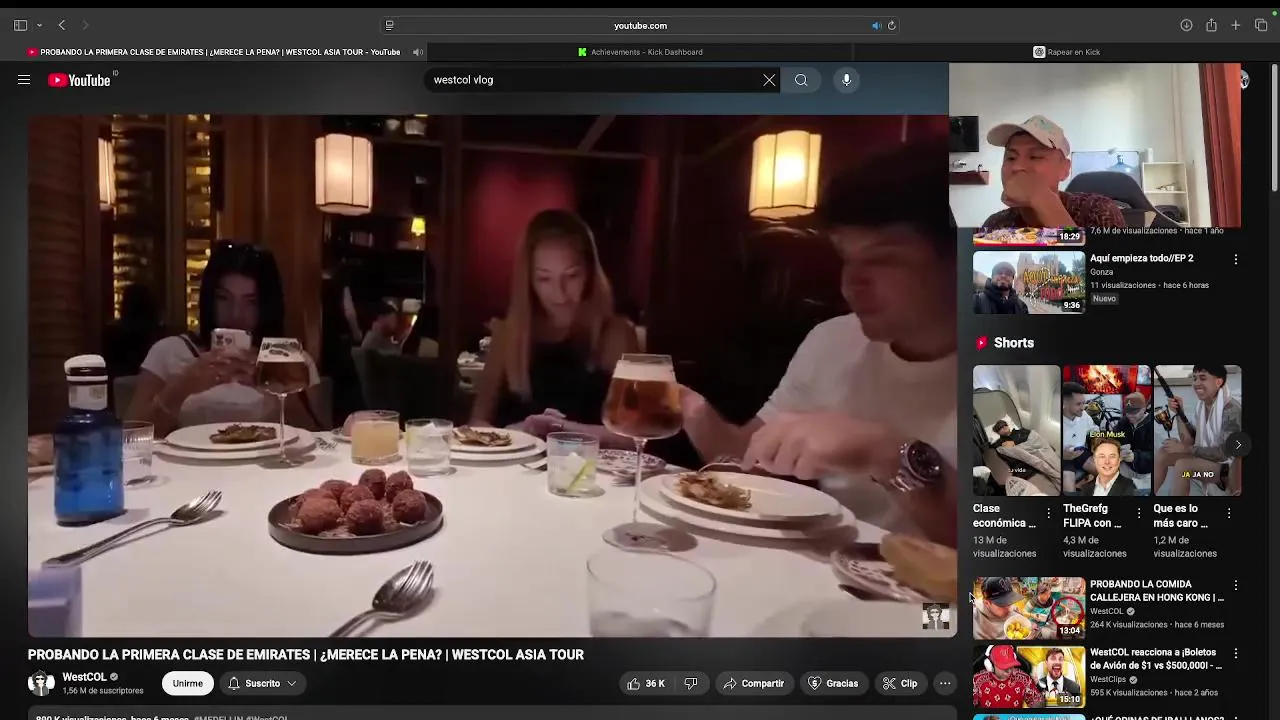The image size is (1280, 720).
Task: Click the Shorts logo icon
Action: coord(981,343)
